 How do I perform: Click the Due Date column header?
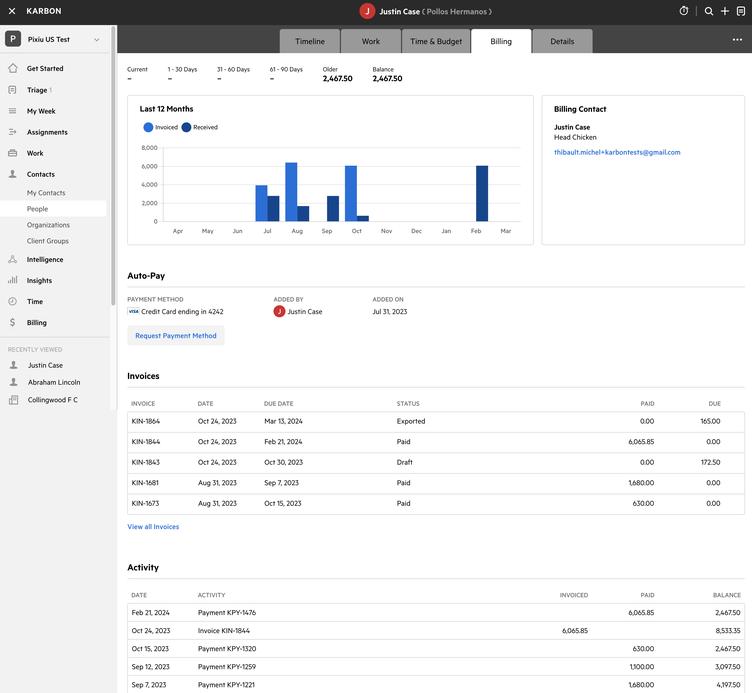pos(278,403)
